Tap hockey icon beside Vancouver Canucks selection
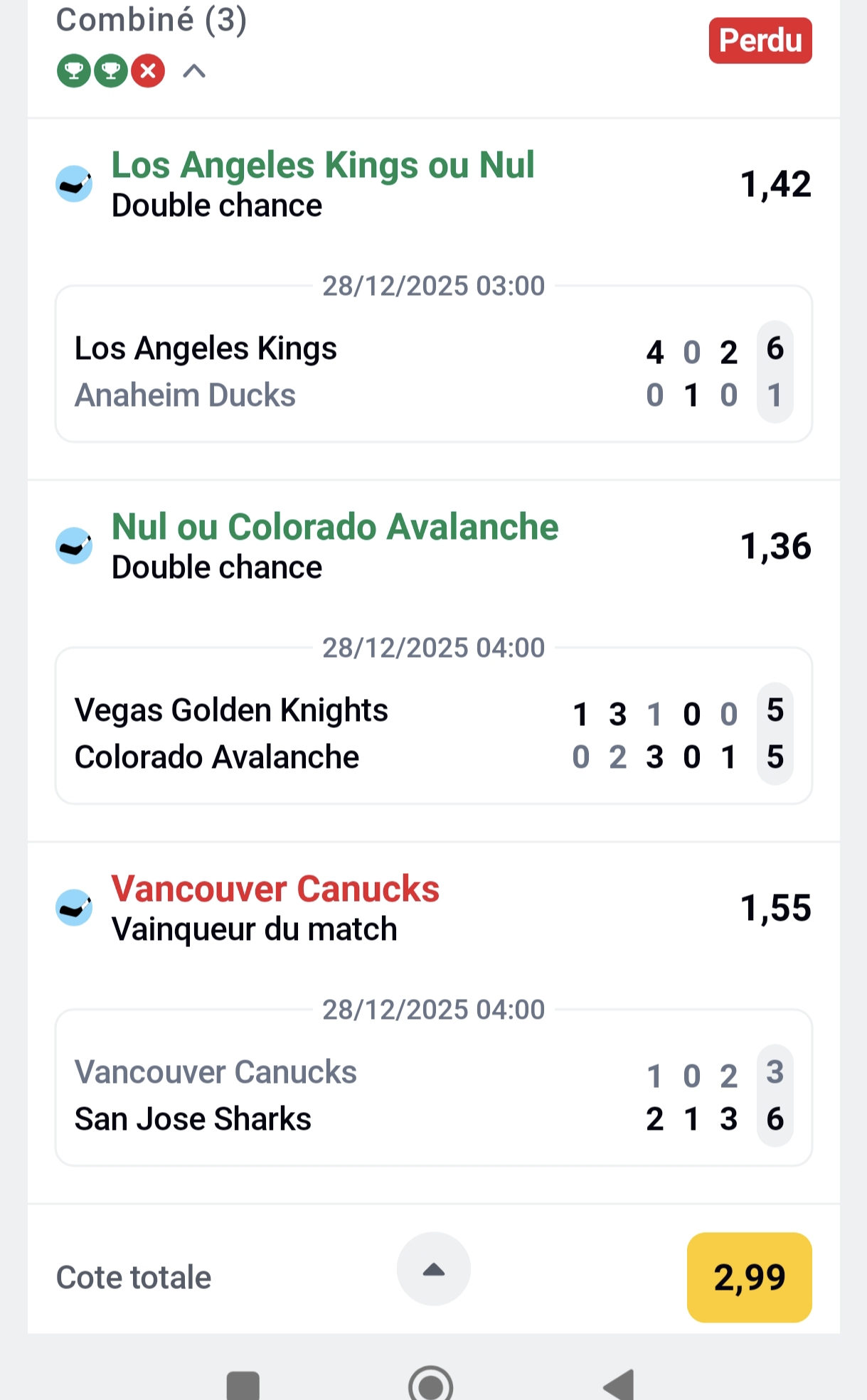The width and height of the screenshot is (867, 1400). coord(74,908)
